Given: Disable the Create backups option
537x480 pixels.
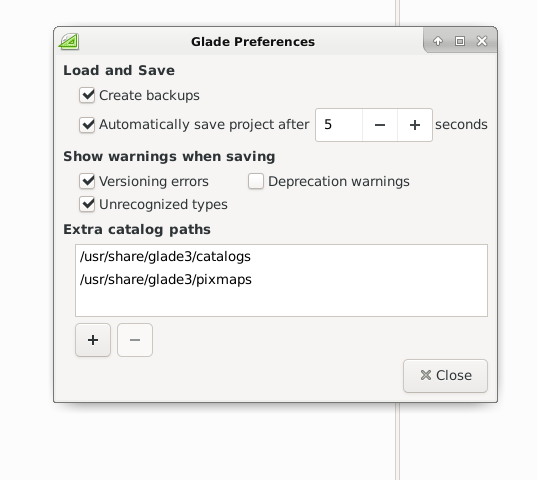Looking at the screenshot, I should (x=87, y=95).
